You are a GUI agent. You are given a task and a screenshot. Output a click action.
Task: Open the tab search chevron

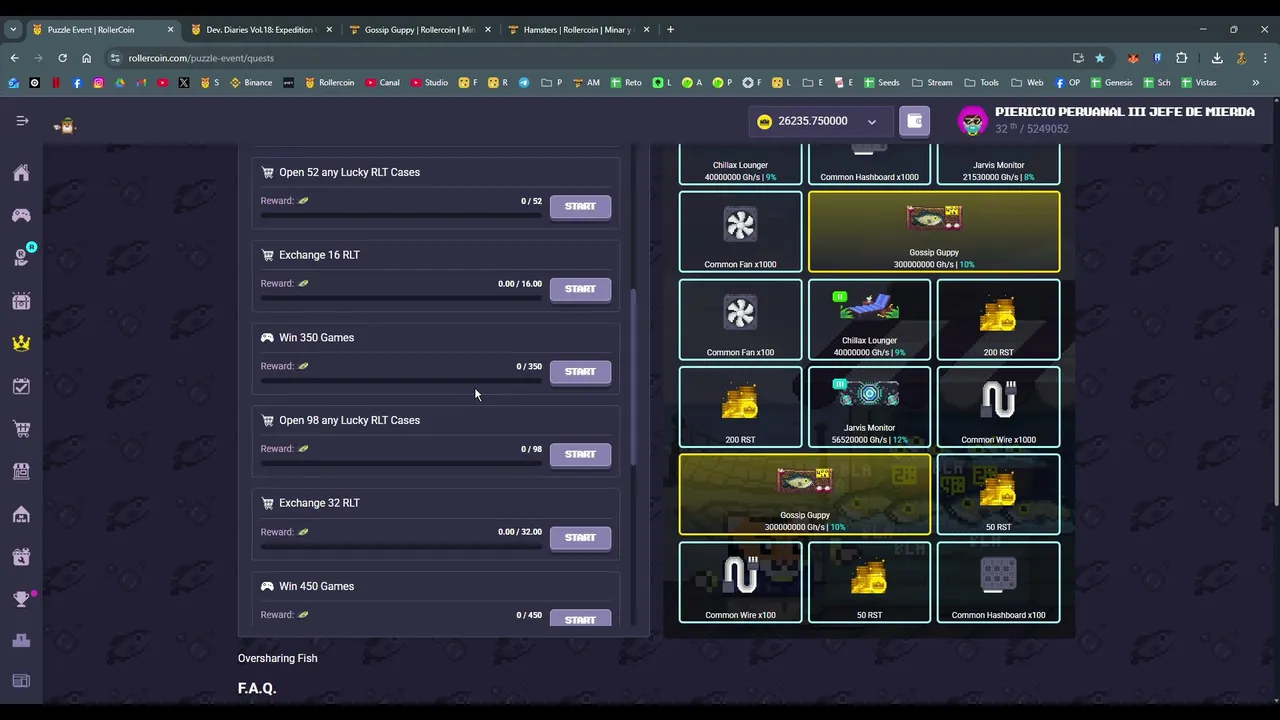tap(13, 30)
